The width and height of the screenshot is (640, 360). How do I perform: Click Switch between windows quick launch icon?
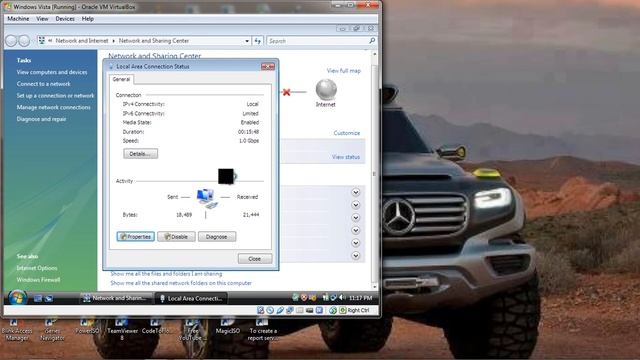49,298
